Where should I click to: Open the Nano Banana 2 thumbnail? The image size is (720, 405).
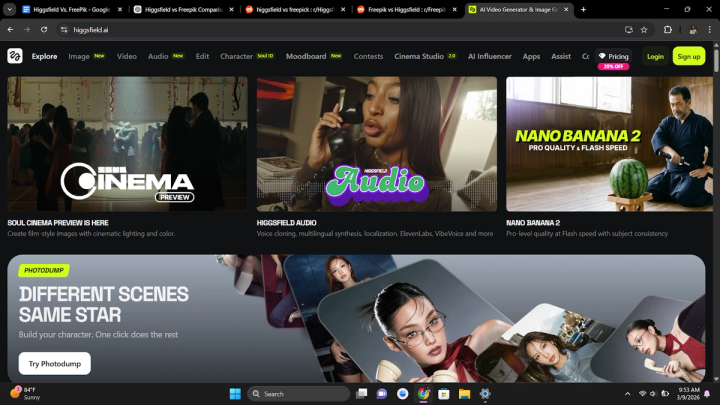609,144
